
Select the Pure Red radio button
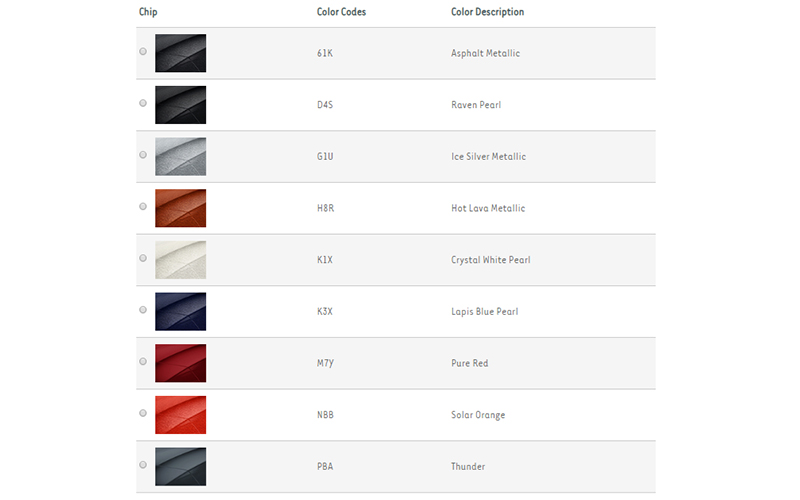tap(143, 361)
